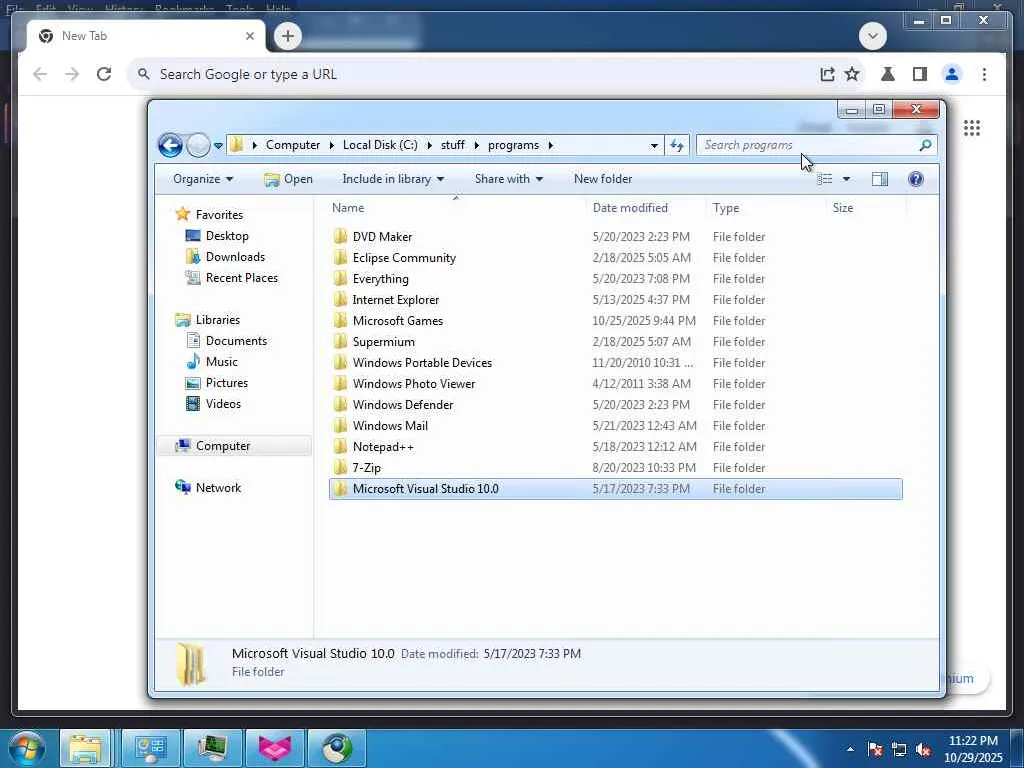Viewport: 1024px width, 768px height.
Task: Go back using Explorer's back arrow
Action: tap(170, 145)
